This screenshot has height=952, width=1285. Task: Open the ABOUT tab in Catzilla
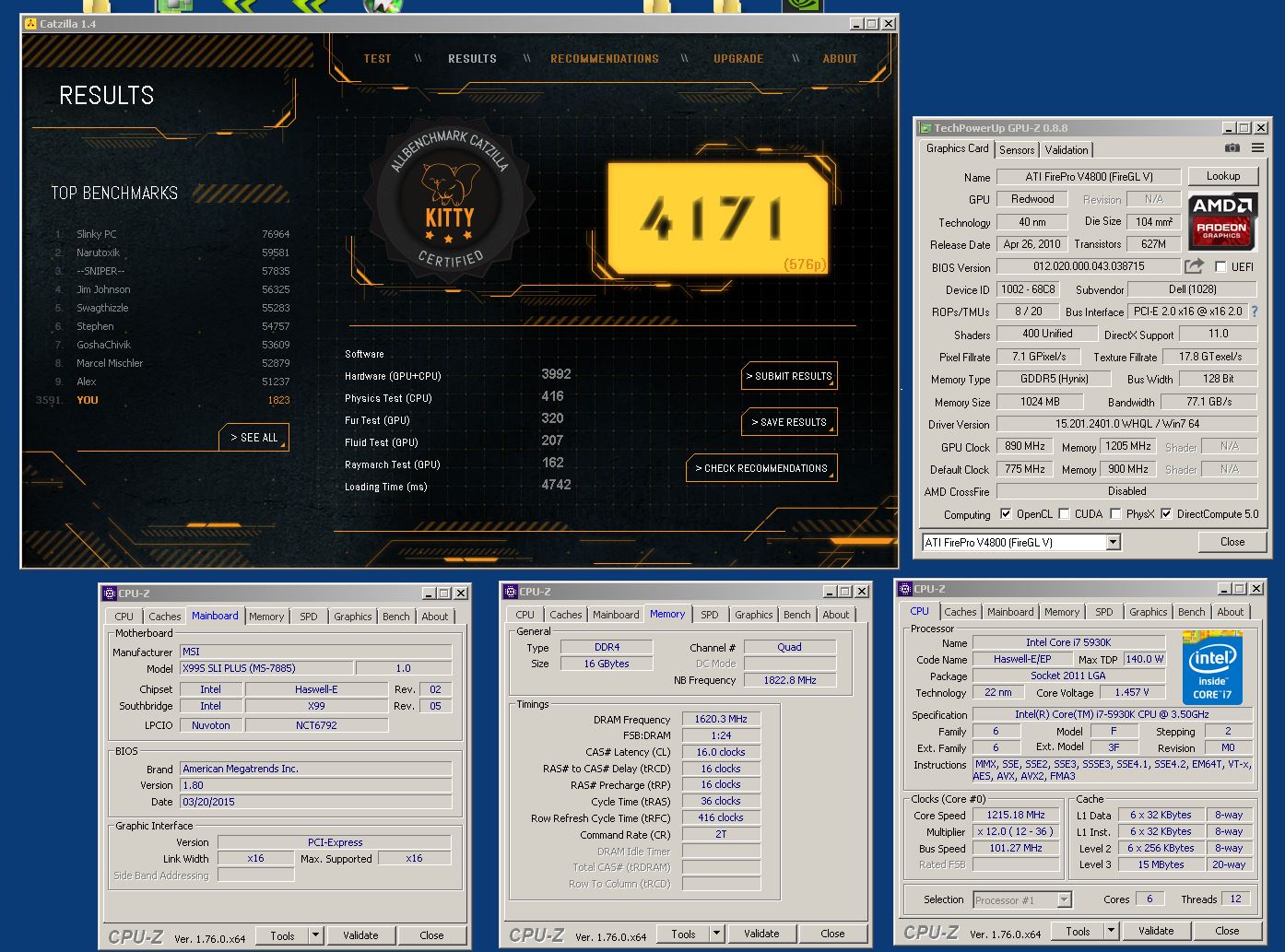[x=840, y=59]
